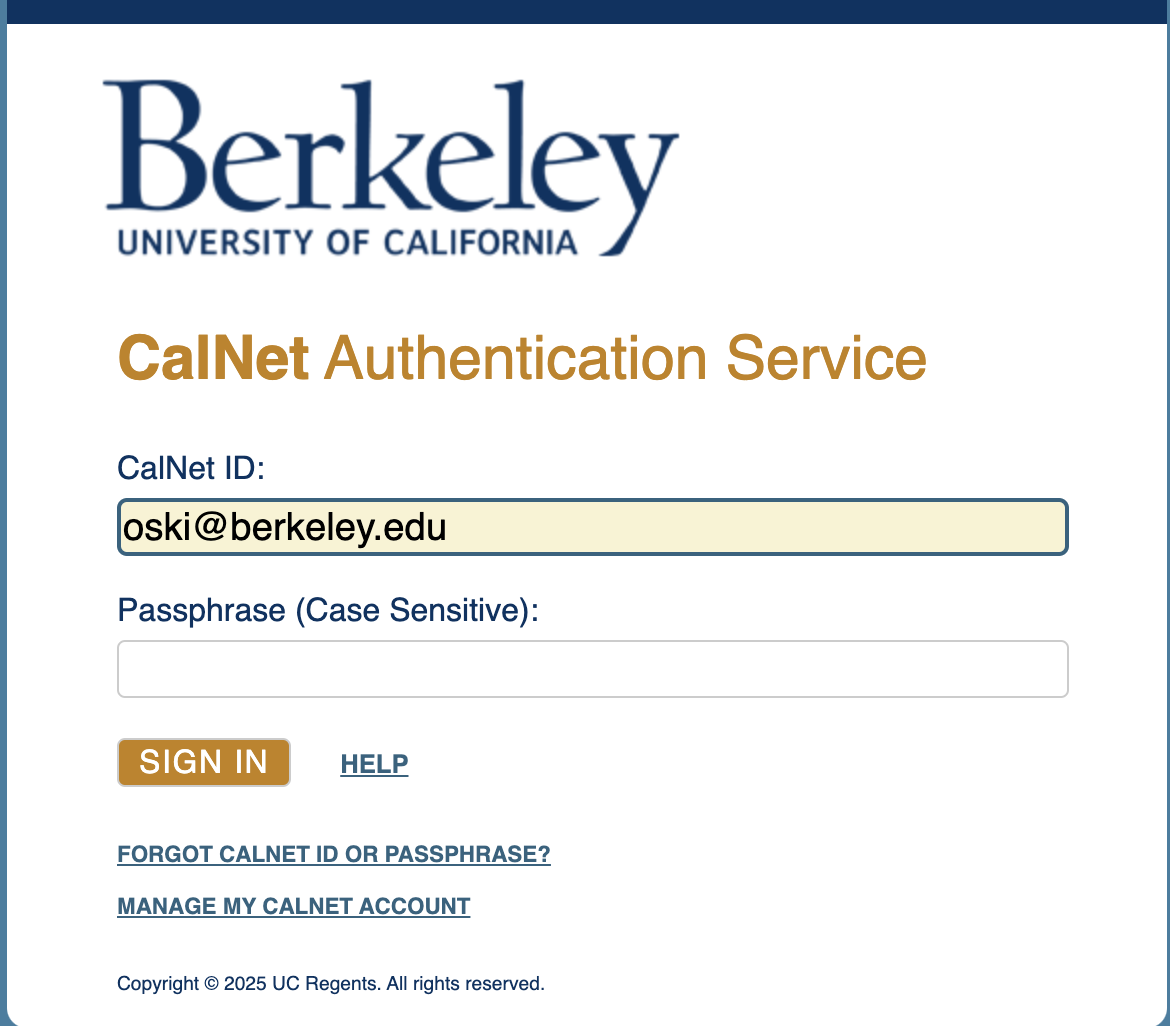Screen dimensions: 1170x1026
Task: Click the bold CalNet word in heading
Action: tap(213, 359)
